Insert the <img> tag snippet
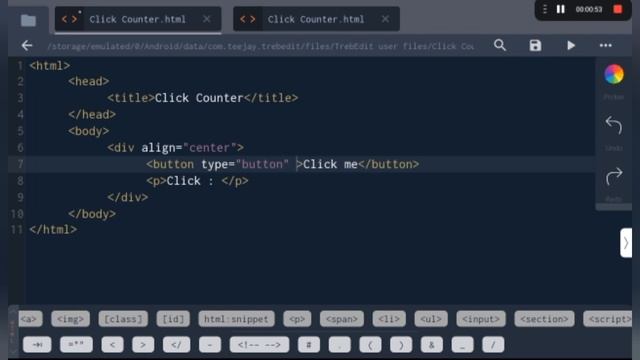This screenshot has width=640, height=360. point(70,319)
